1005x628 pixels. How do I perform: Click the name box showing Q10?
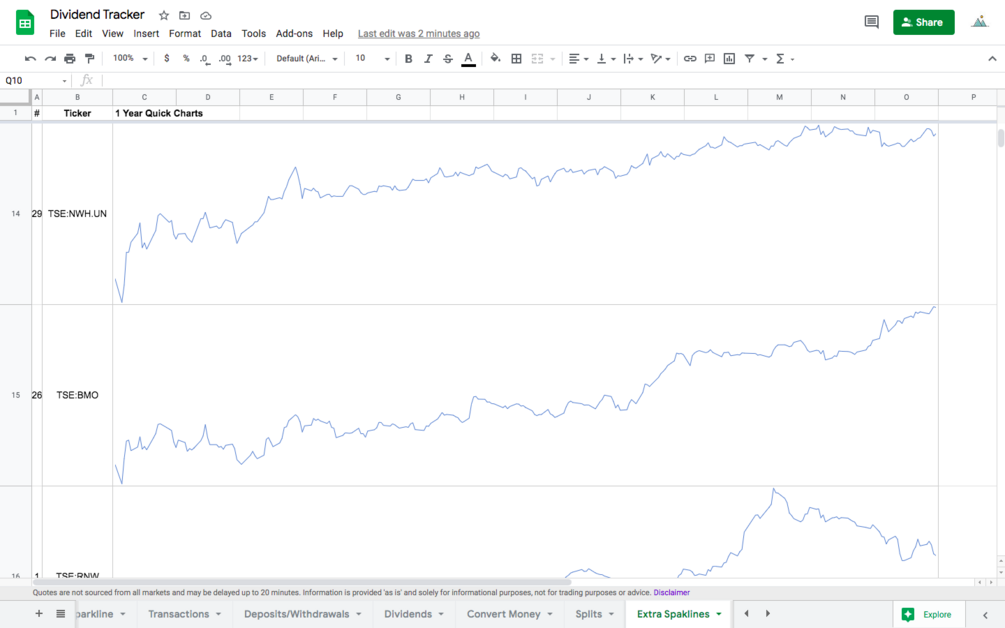tap(35, 80)
